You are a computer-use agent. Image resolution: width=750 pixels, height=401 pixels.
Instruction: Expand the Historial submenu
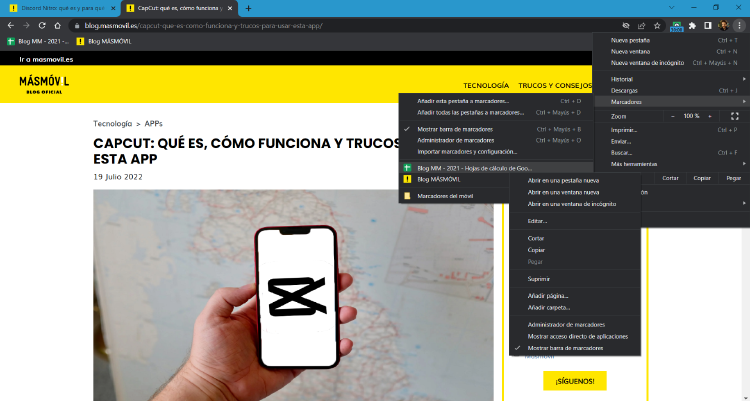tap(622, 79)
